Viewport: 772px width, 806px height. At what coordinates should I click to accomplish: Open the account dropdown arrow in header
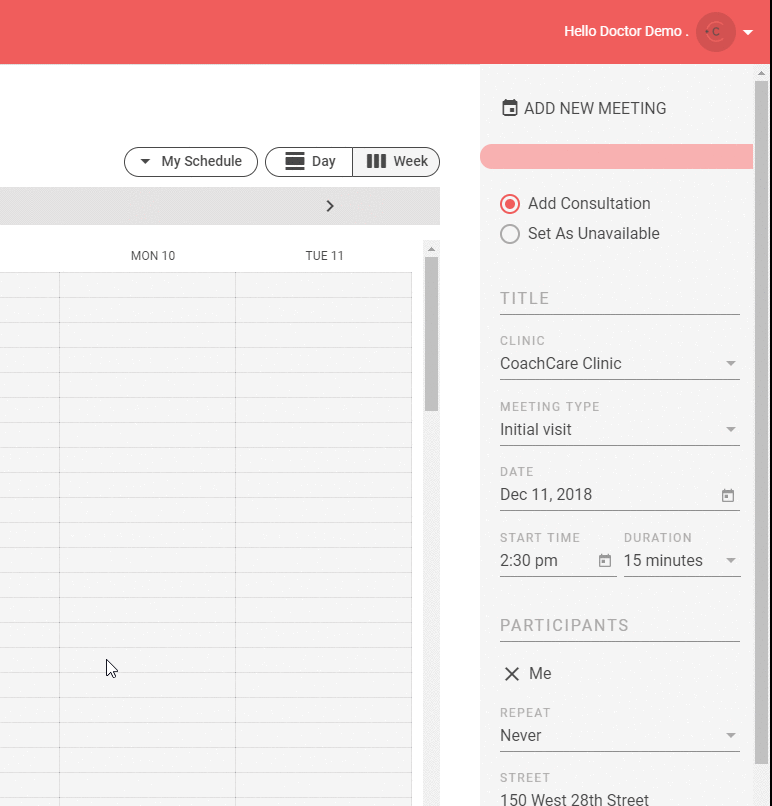(x=748, y=33)
